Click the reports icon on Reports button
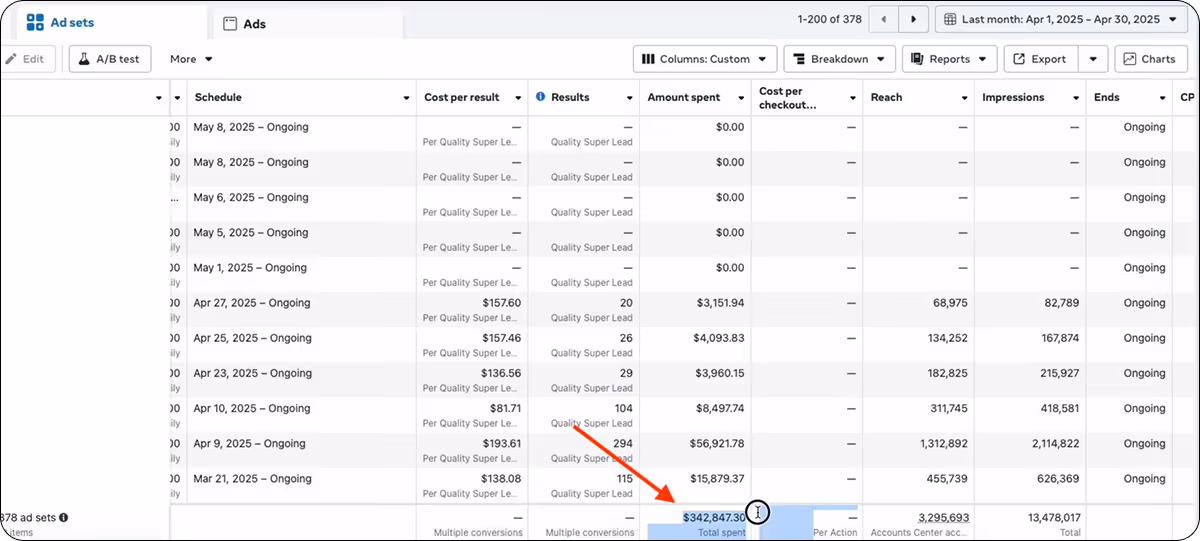Screen dimensions: 1200x541 [917, 59]
